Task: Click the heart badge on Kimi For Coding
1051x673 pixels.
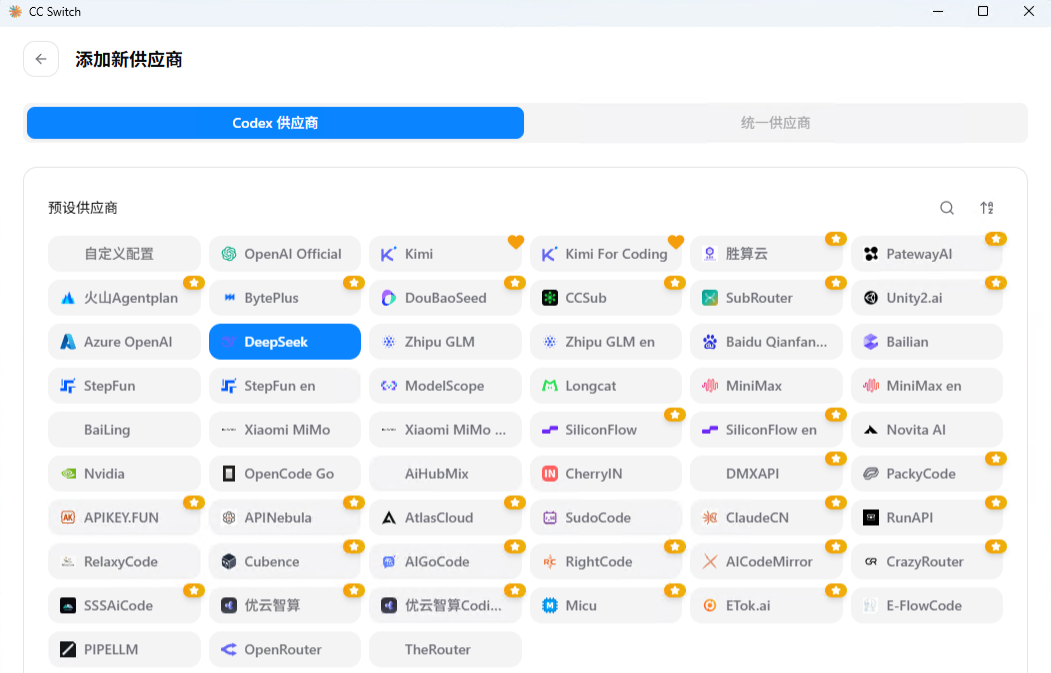Action: tap(676, 241)
